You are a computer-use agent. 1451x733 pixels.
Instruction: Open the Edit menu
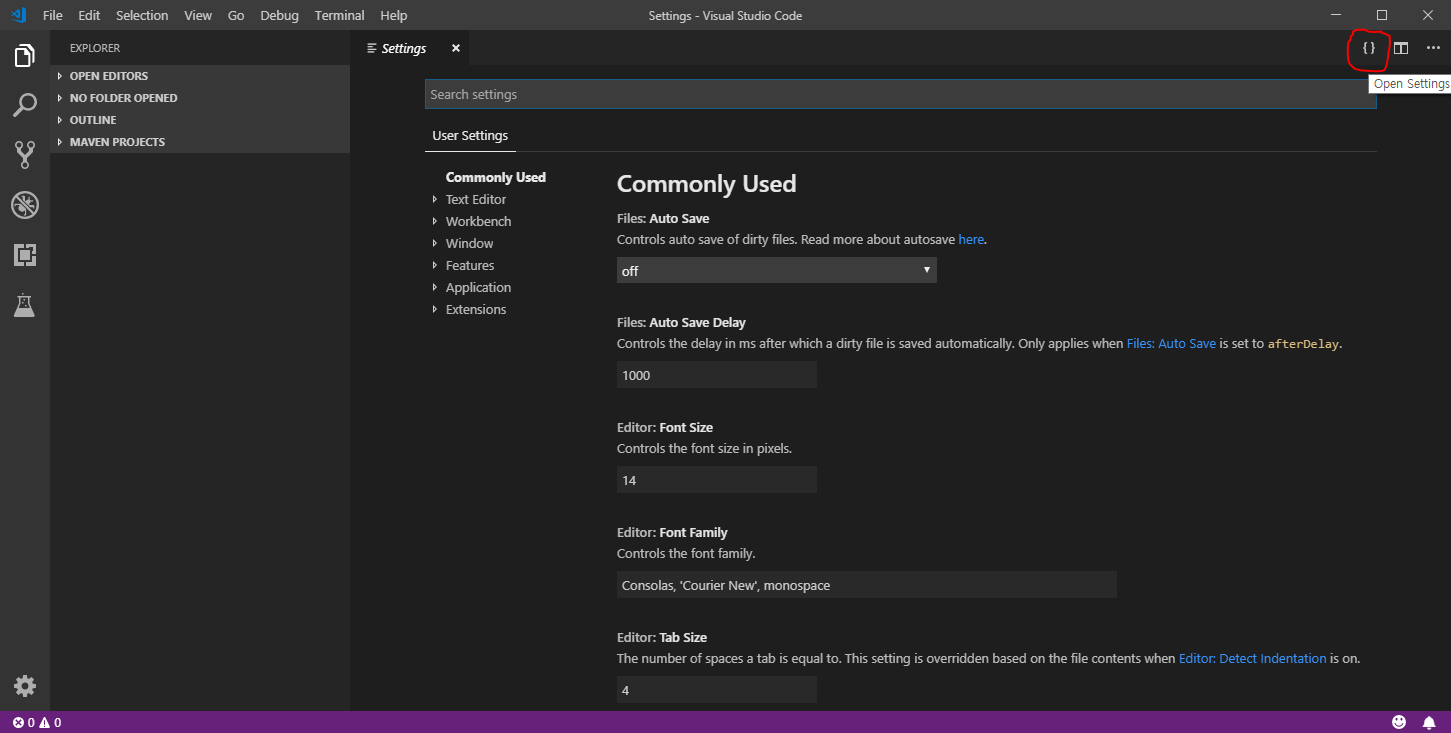click(89, 16)
